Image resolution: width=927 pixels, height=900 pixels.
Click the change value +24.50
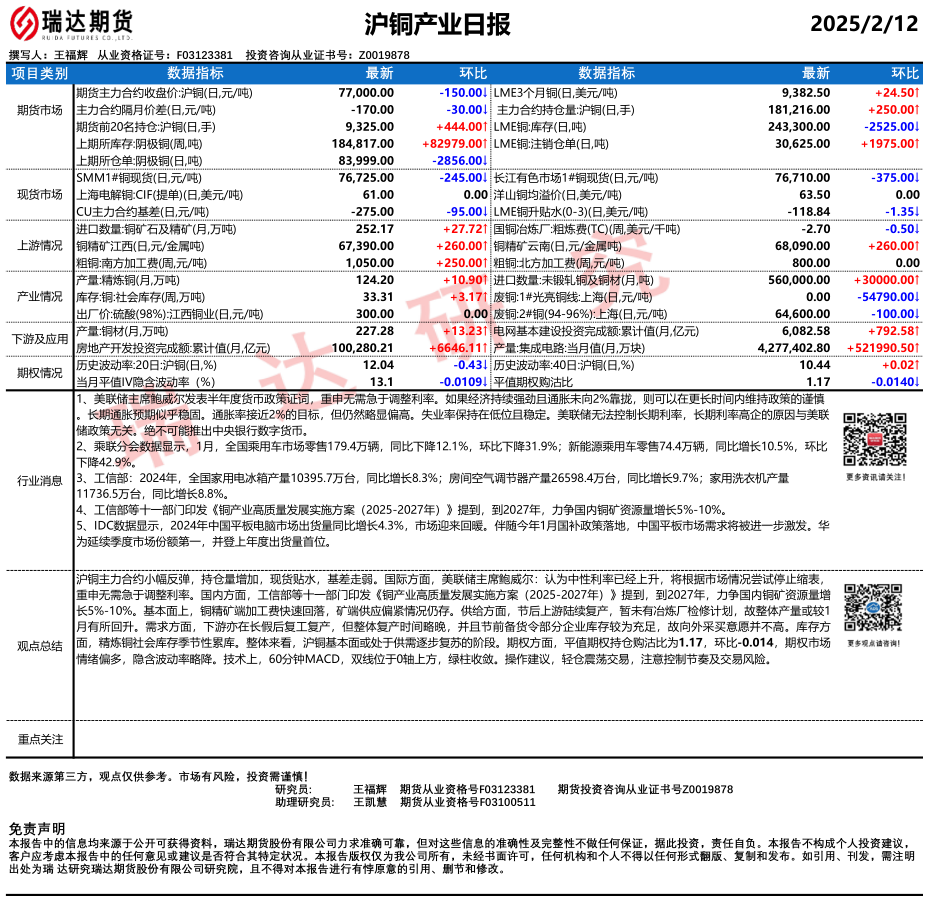[x=897, y=93]
